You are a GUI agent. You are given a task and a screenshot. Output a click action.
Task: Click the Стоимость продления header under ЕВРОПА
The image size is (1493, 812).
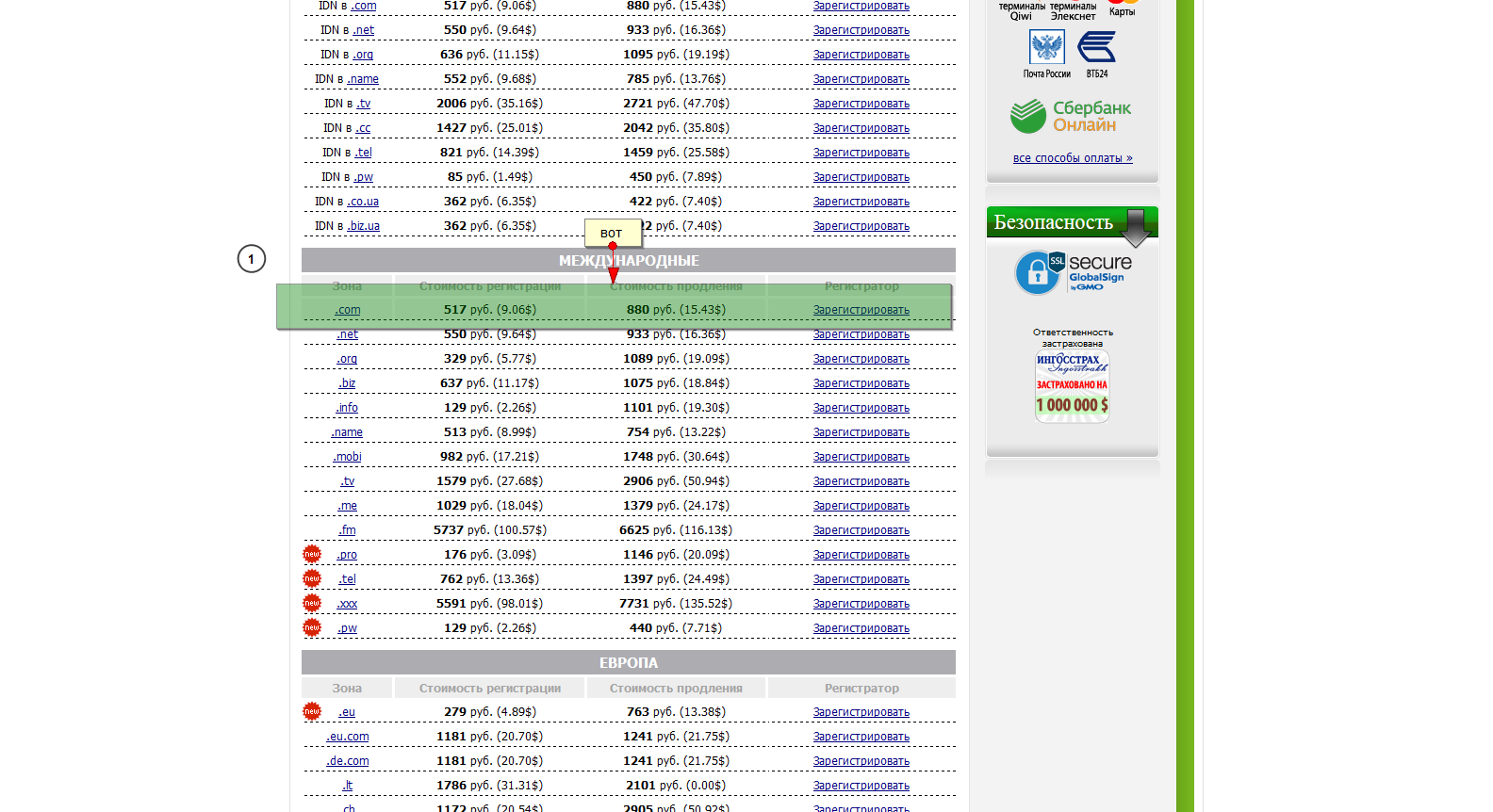coord(676,689)
